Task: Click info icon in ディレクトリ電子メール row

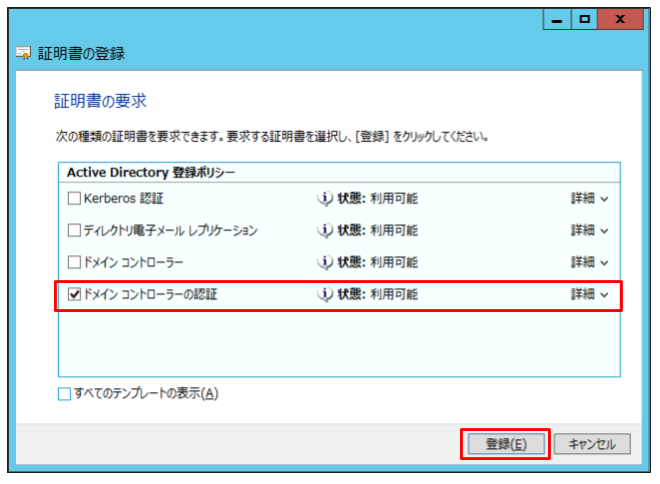Action: [325, 230]
